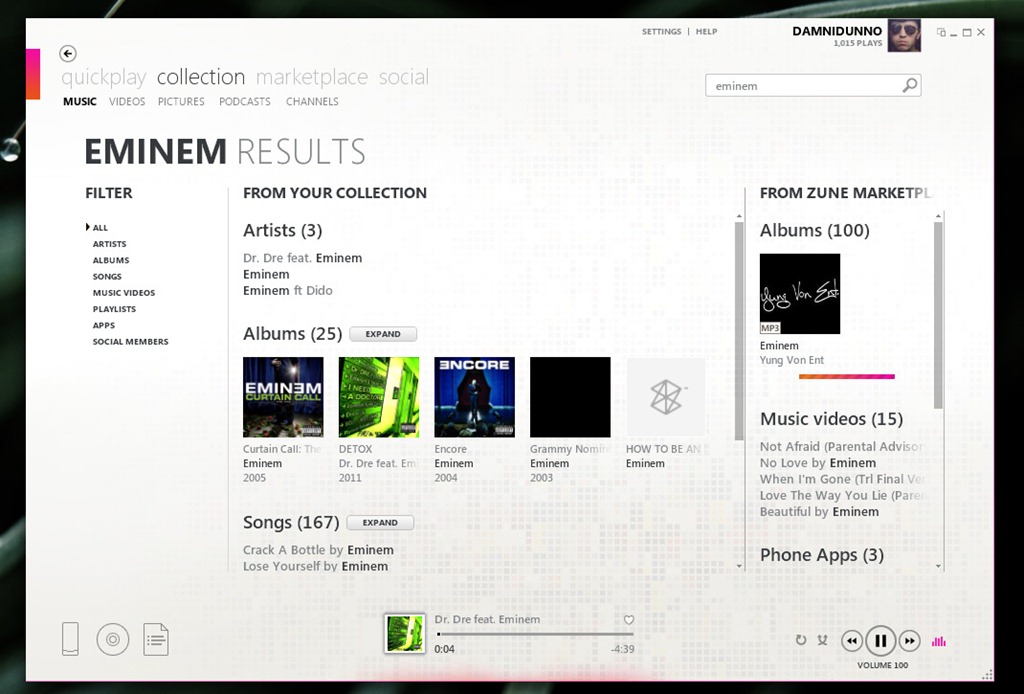Toggle repeat mode
This screenshot has width=1024, height=694.
click(801, 641)
